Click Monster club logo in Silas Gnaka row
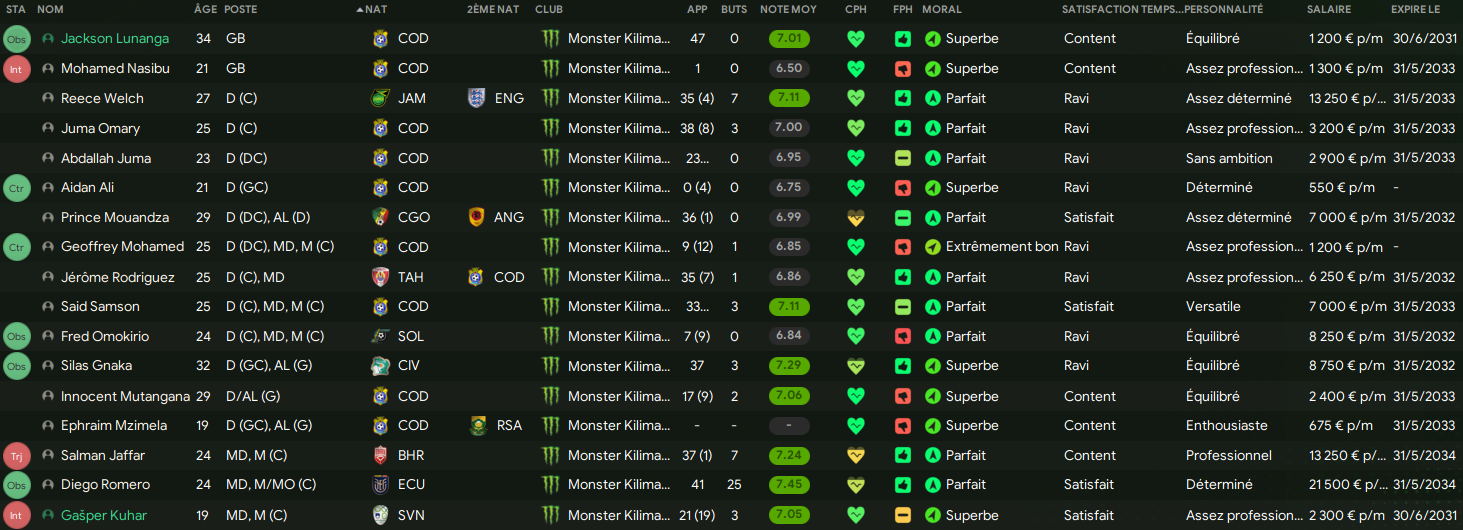The height and width of the screenshot is (530, 1463). coord(550,366)
